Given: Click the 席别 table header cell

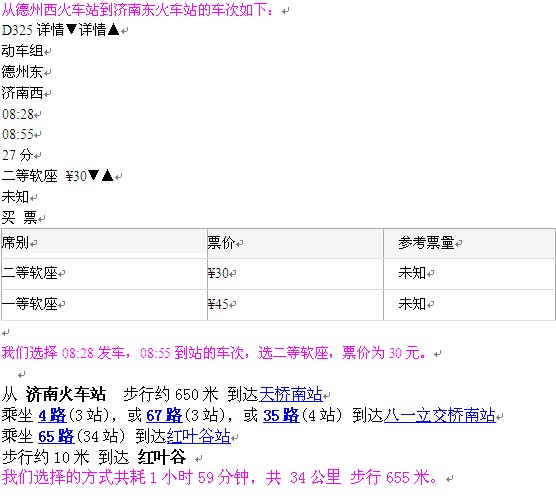Looking at the screenshot, I should pyautogui.click(x=104, y=243).
